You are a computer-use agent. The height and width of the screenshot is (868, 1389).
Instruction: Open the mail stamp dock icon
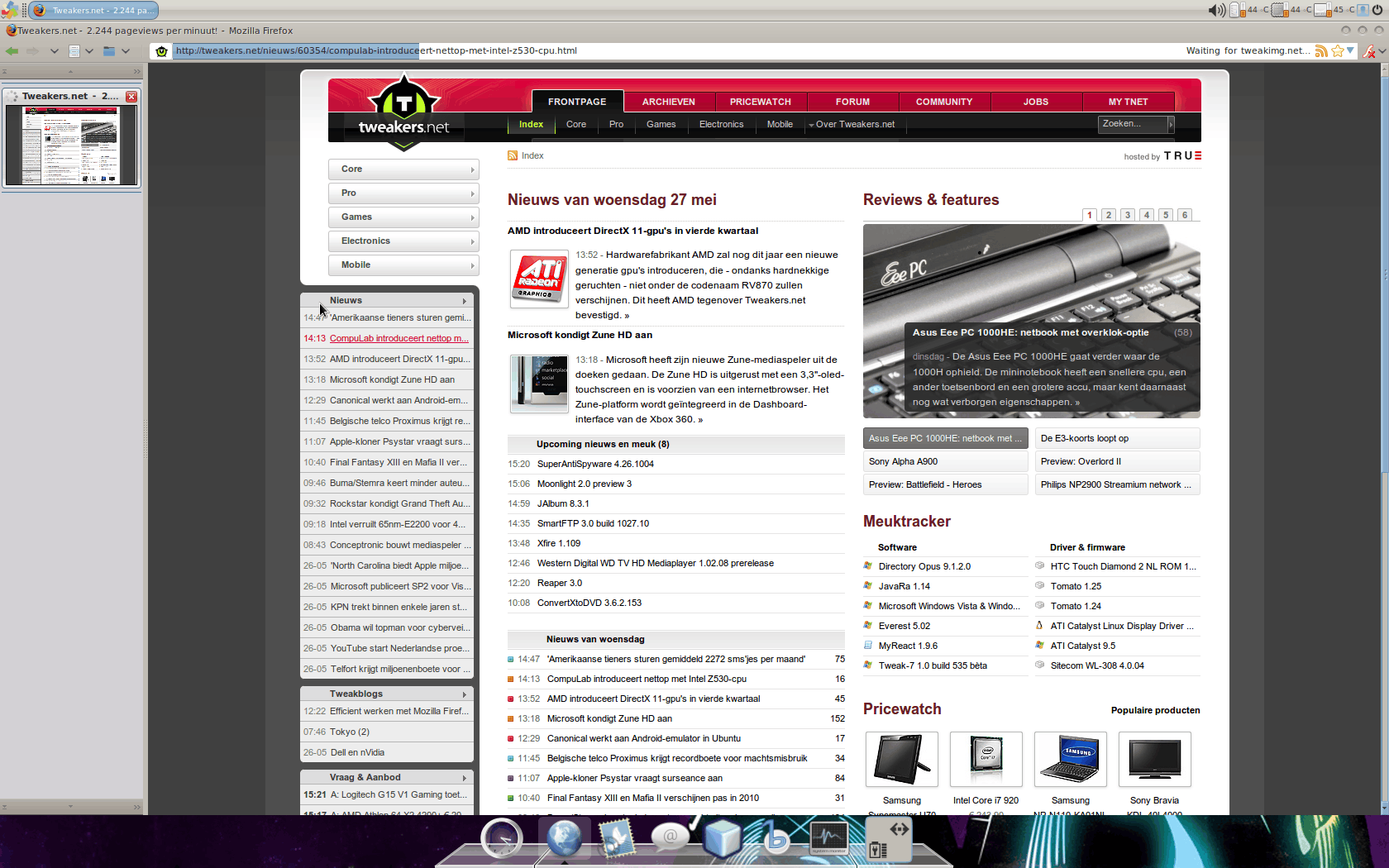point(616,837)
